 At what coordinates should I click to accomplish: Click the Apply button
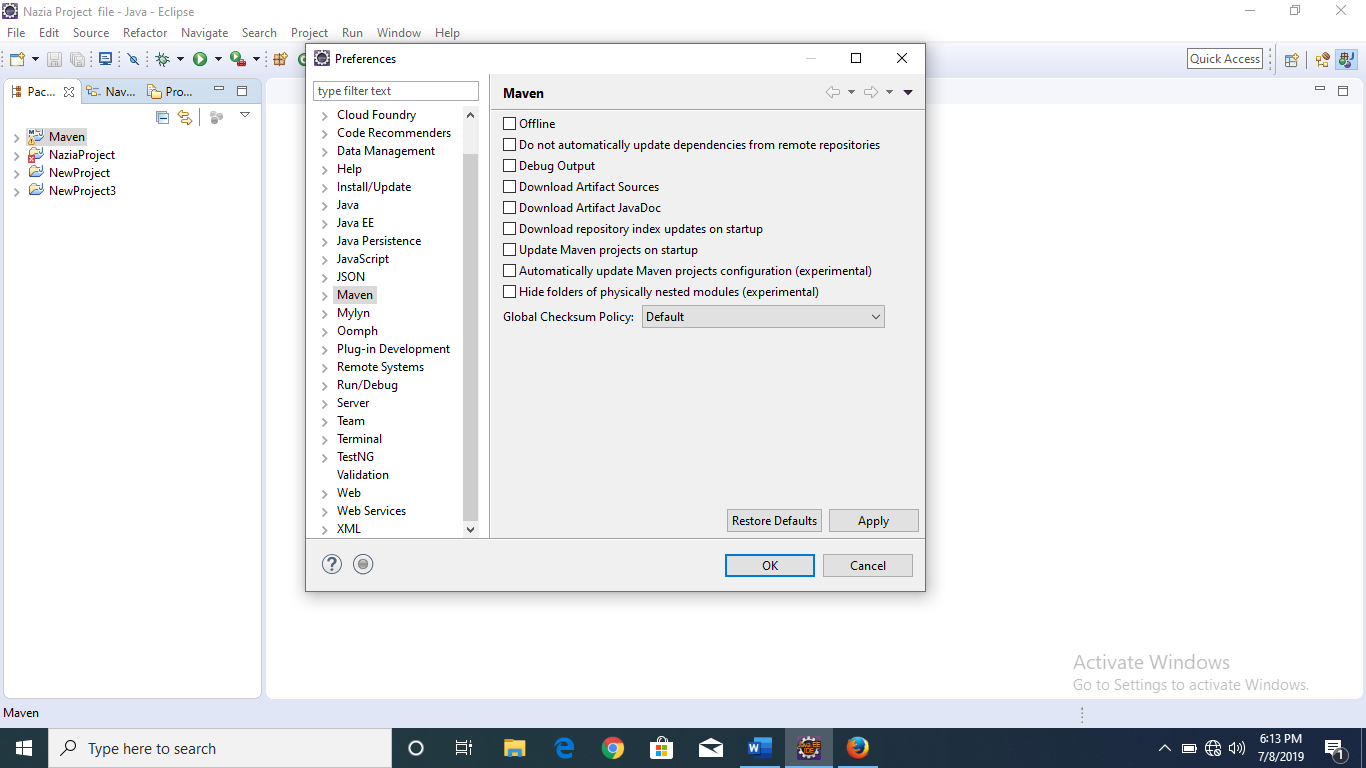(x=874, y=521)
